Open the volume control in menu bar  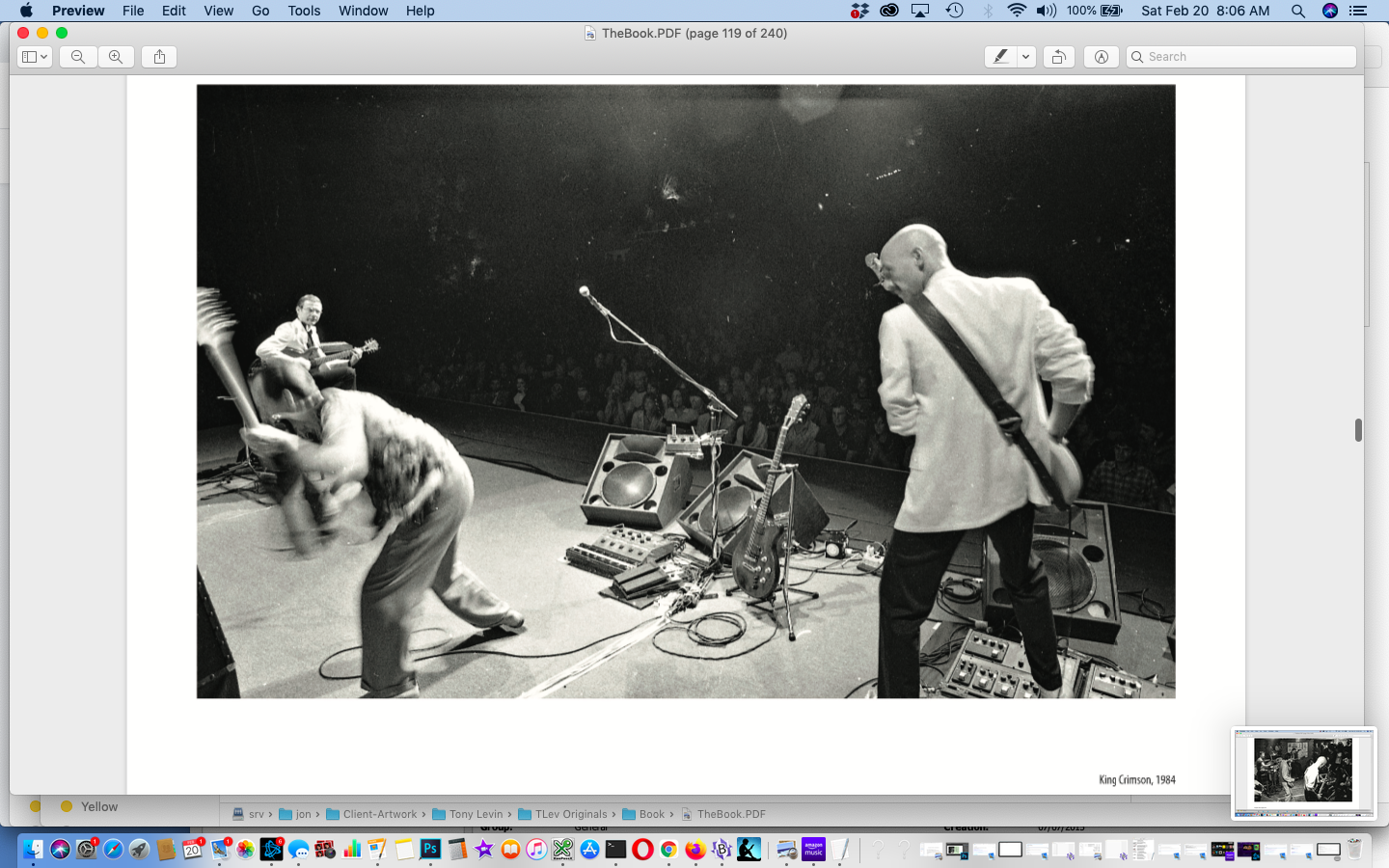coord(1047,11)
